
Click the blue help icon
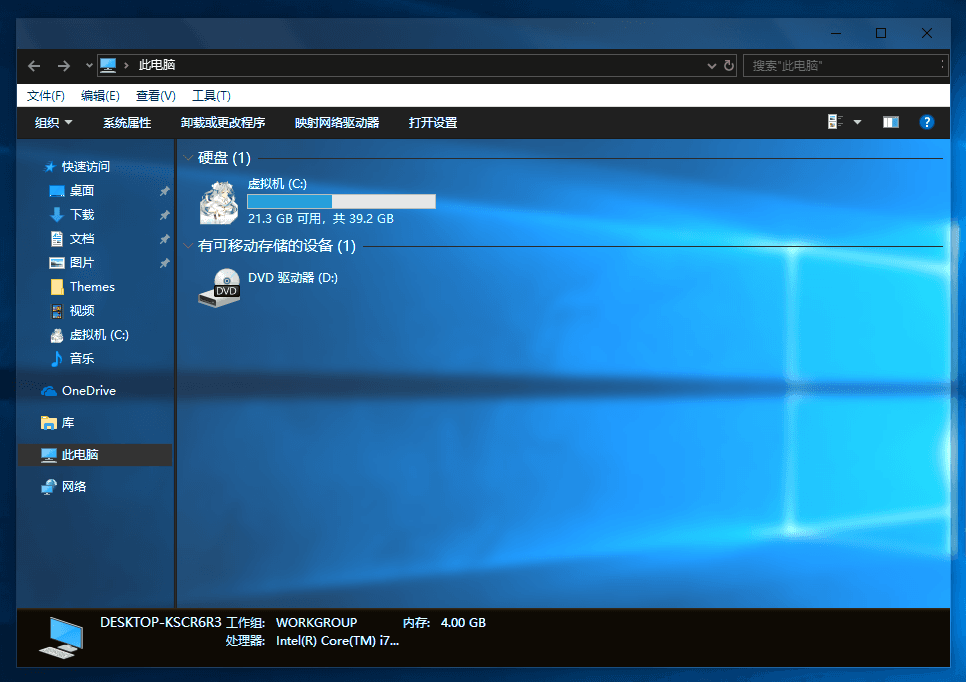[927, 122]
